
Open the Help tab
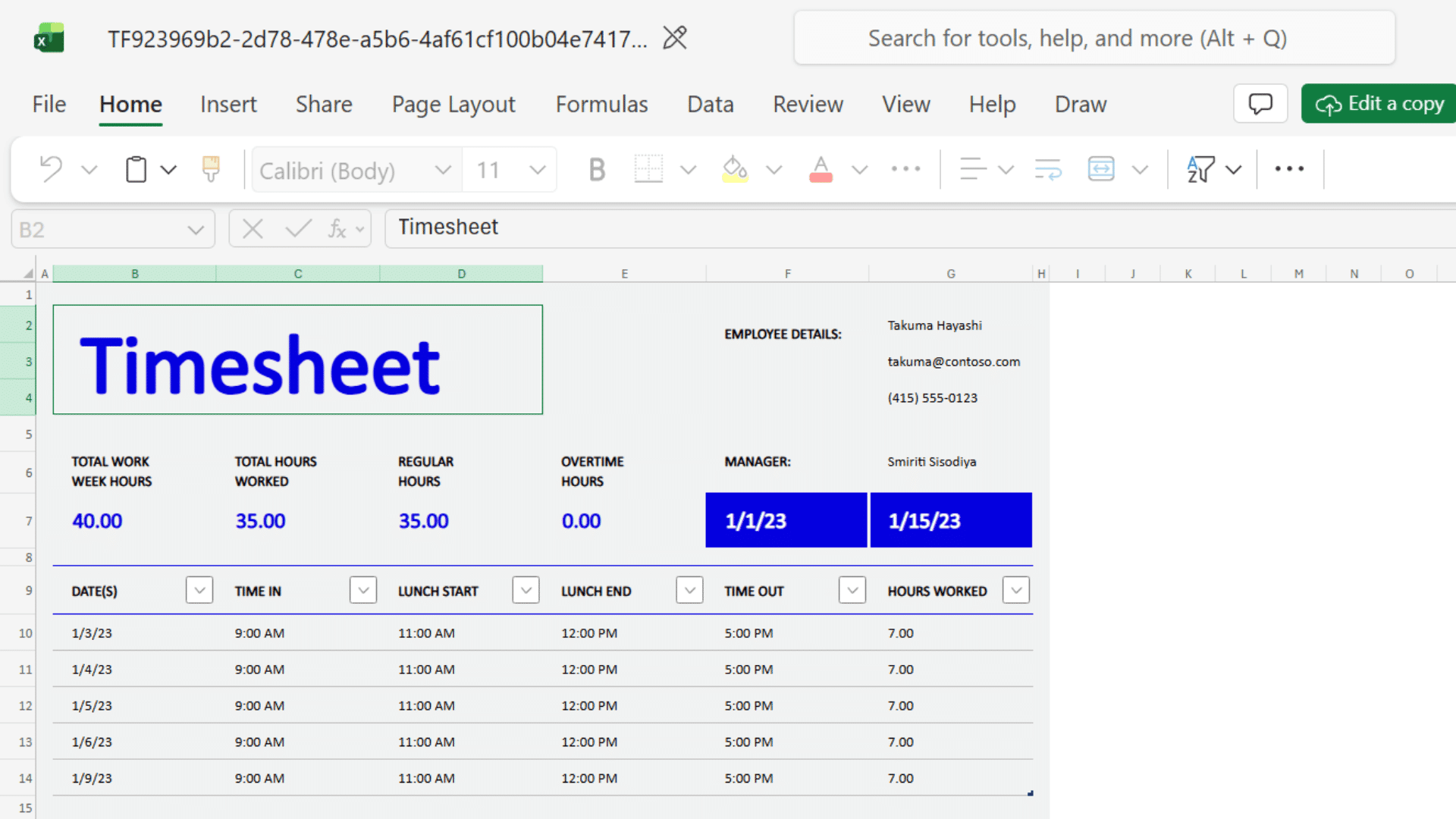tap(992, 104)
